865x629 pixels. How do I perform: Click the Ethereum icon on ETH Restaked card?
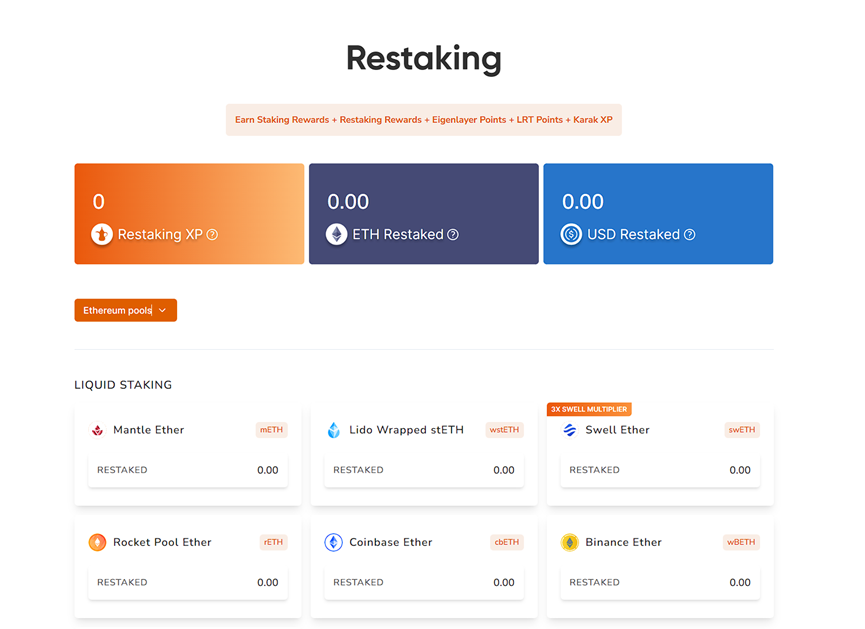pyautogui.click(x=336, y=235)
